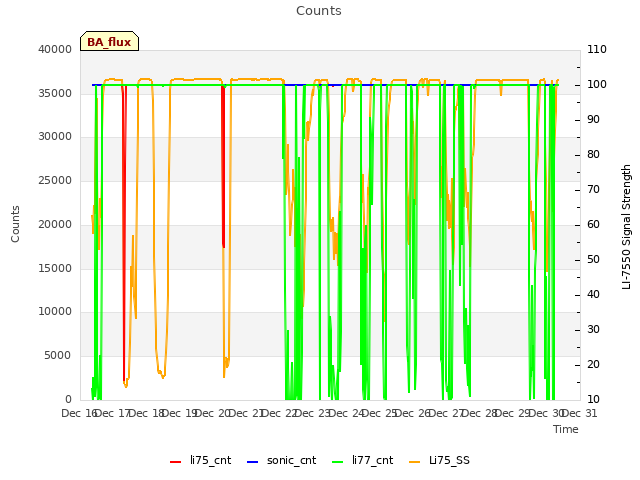Click the 20000 tick on left axis
This screenshot has width=640, height=480.
point(55,224)
